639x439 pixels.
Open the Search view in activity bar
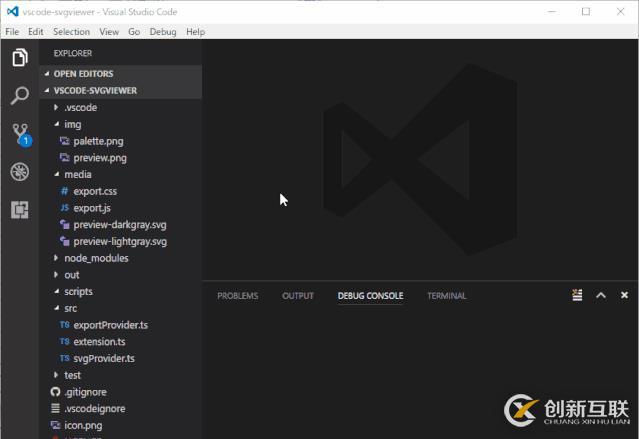click(x=20, y=96)
